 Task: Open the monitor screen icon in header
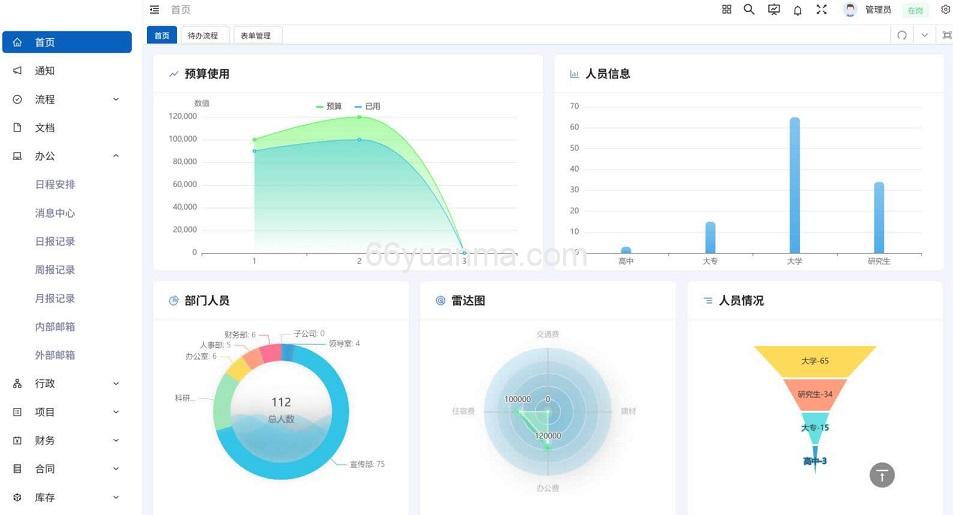(774, 9)
